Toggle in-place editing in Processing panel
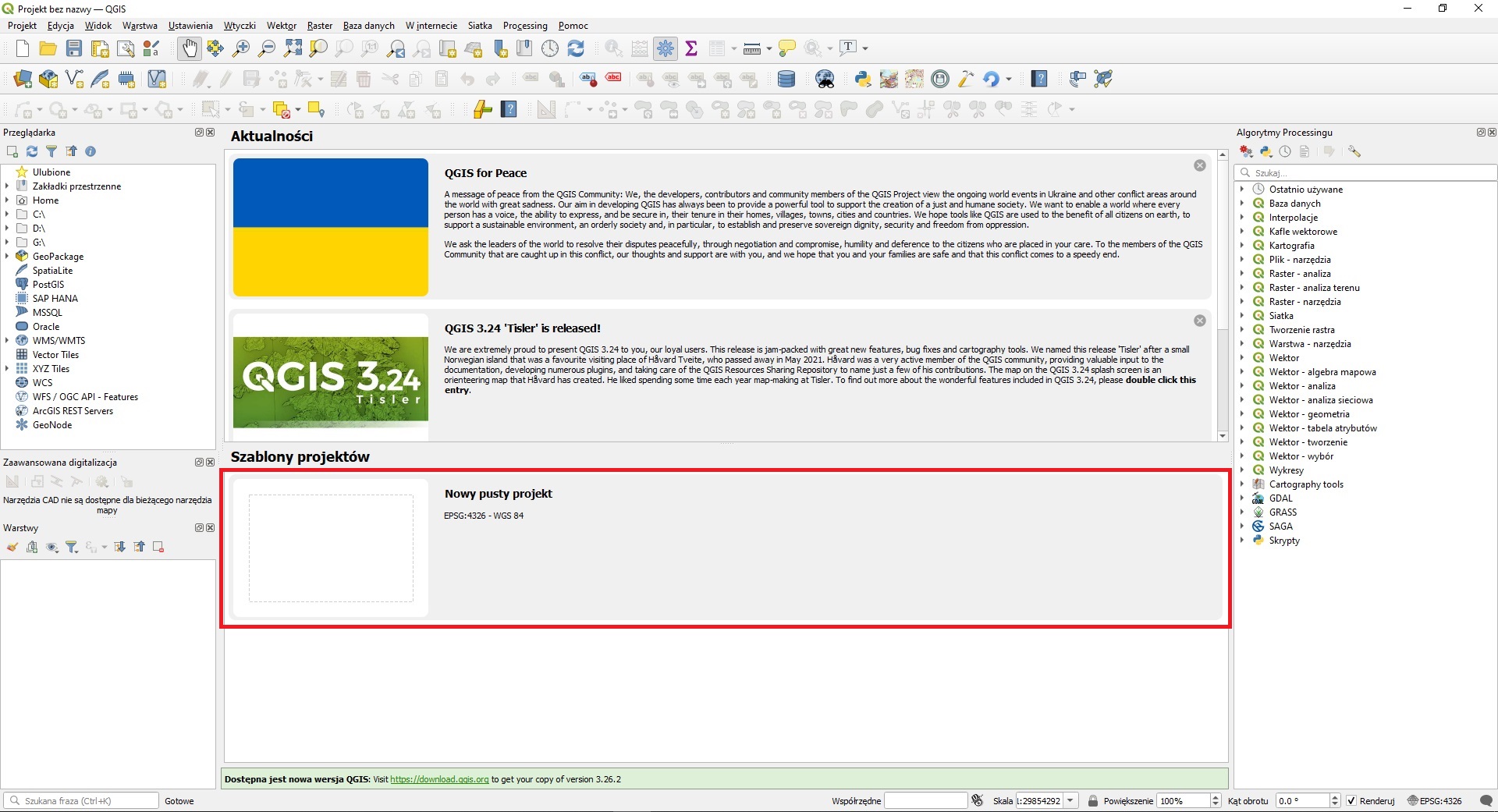The height and width of the screenshot is (812, 1498). coord(1329,151)
